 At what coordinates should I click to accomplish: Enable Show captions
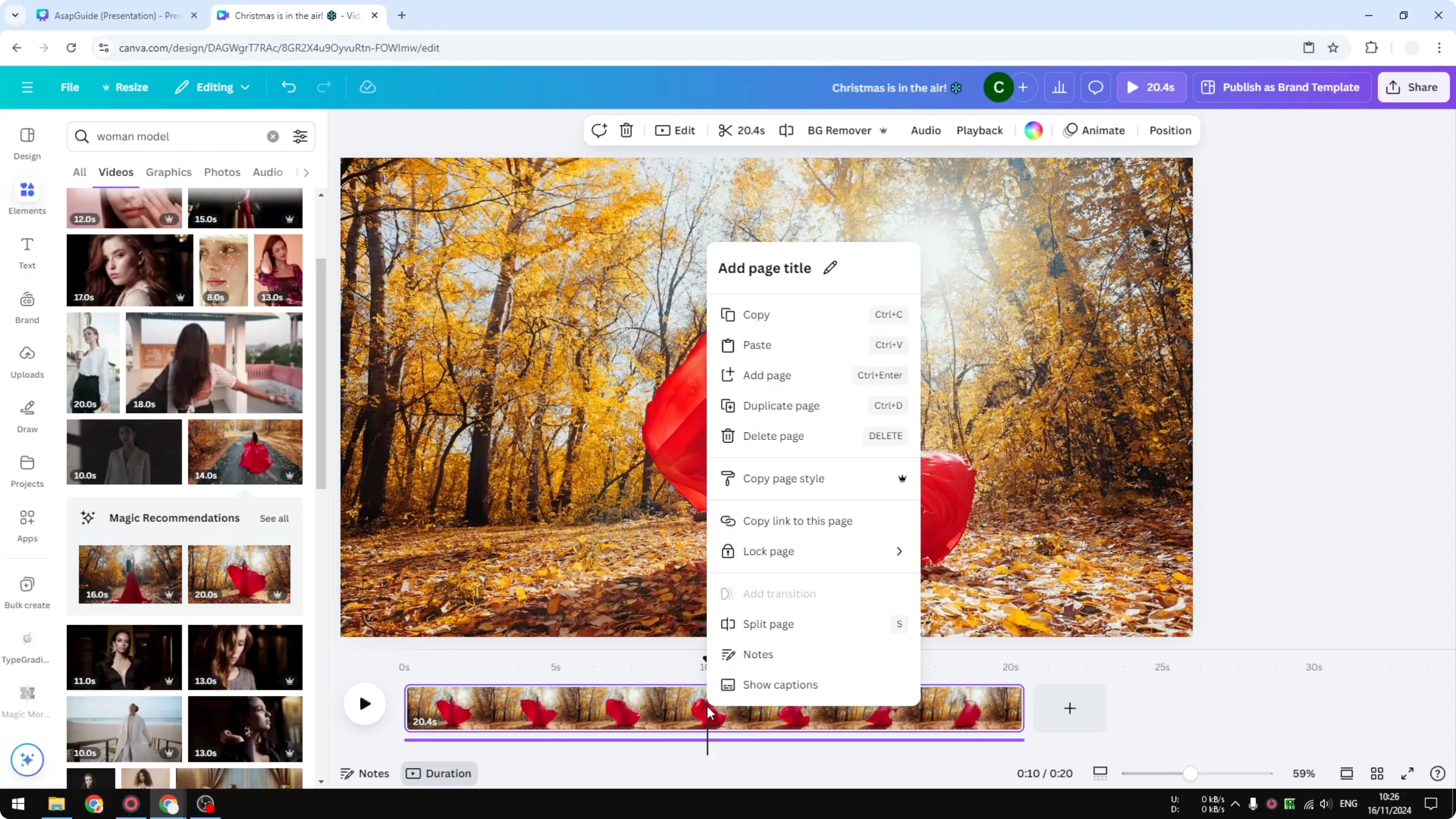[x=780, y=684]
